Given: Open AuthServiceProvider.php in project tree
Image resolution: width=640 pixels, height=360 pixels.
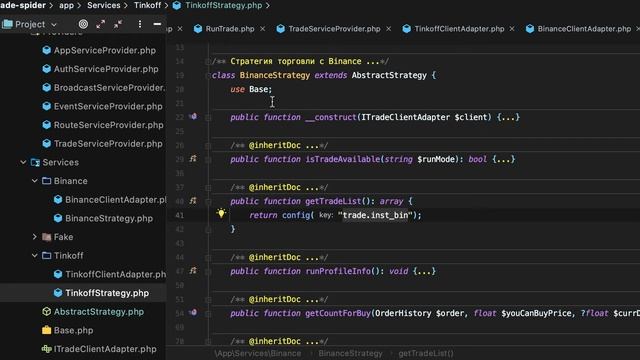Looking at the screenshot, I should (x=106, y=69).
